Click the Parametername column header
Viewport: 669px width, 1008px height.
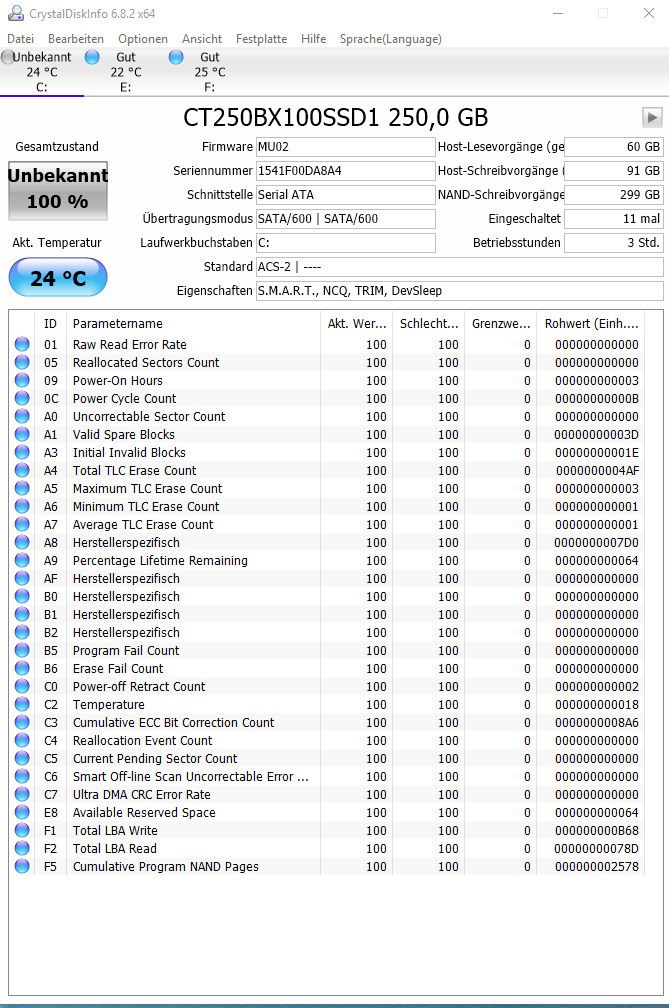[193, 324]
